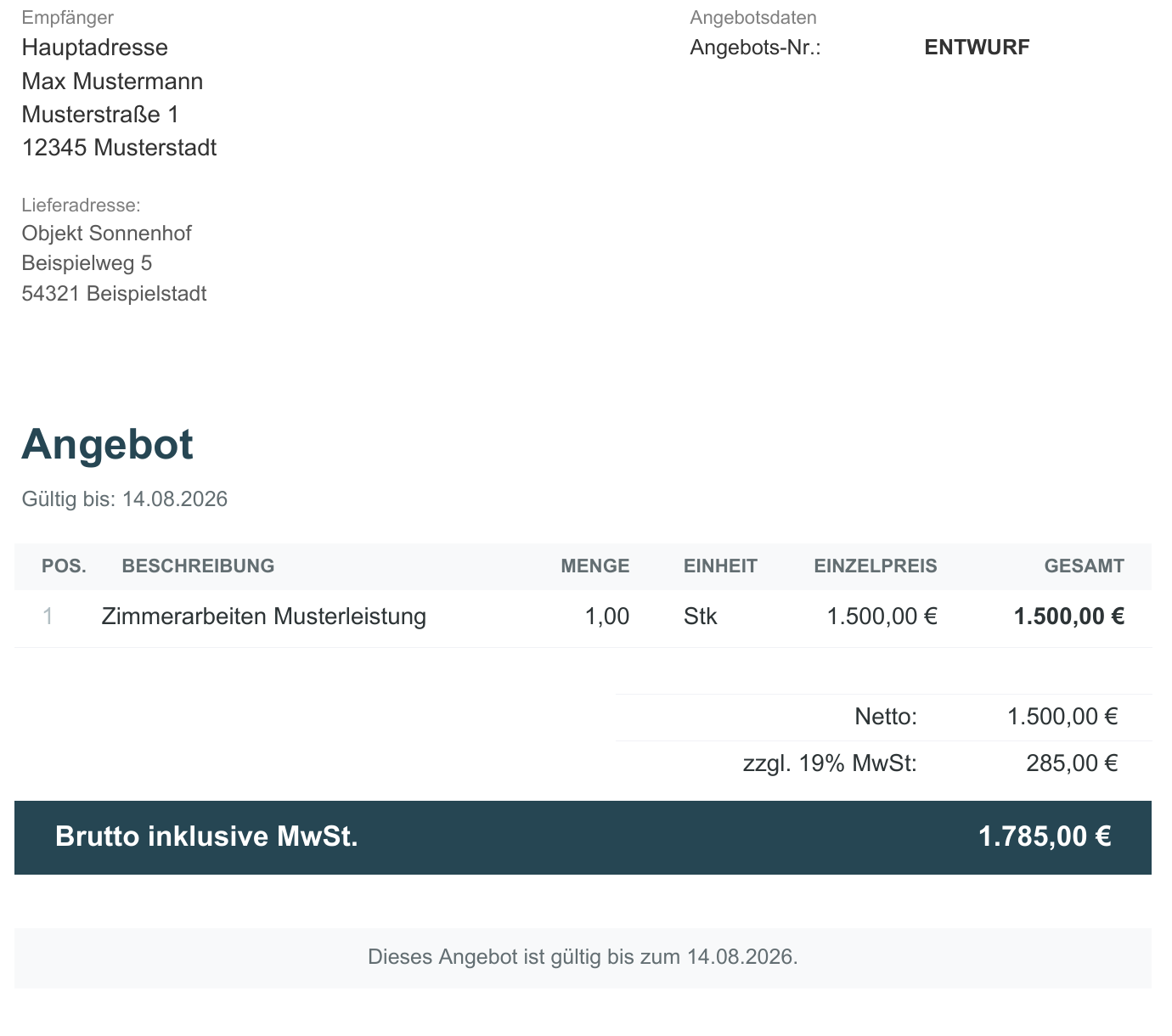
Task: Click the VAT amount '285,00 €'
Action: point(1072,763)
